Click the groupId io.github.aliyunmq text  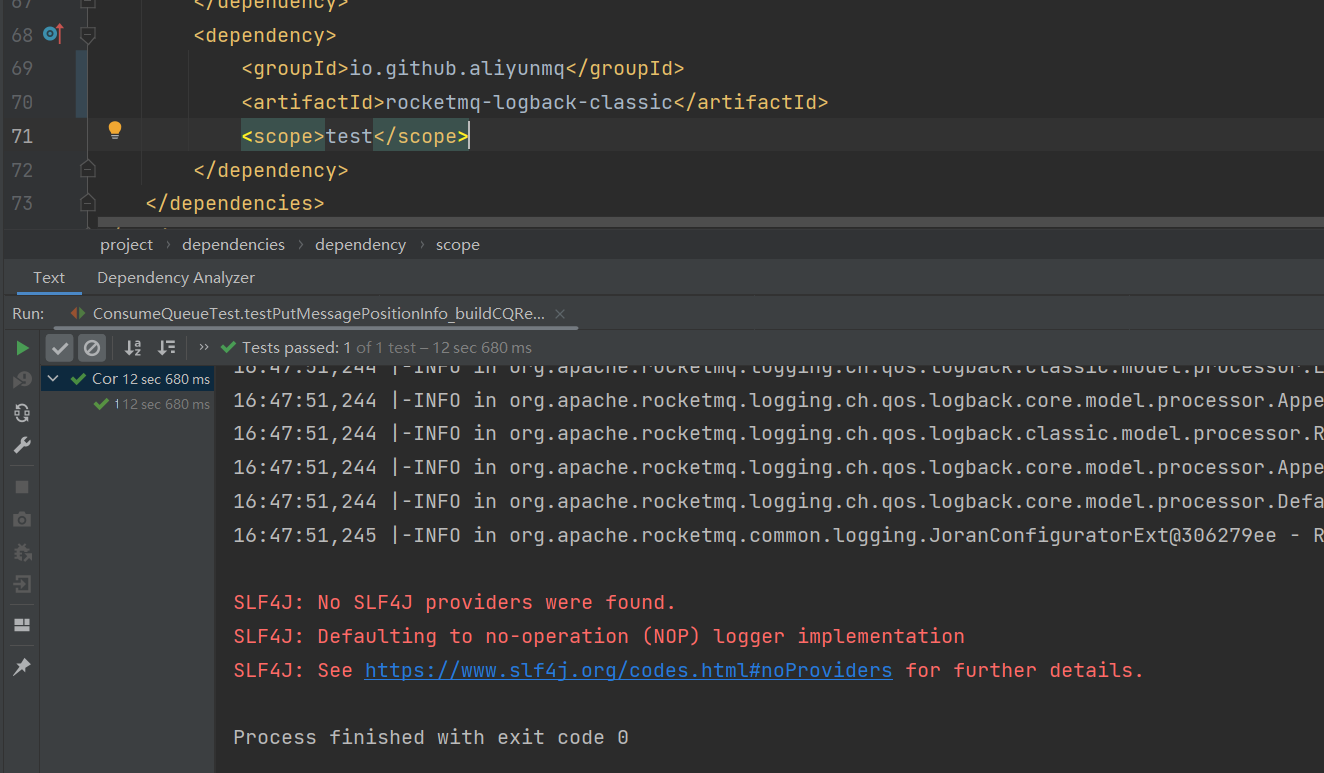coord(457,68)
